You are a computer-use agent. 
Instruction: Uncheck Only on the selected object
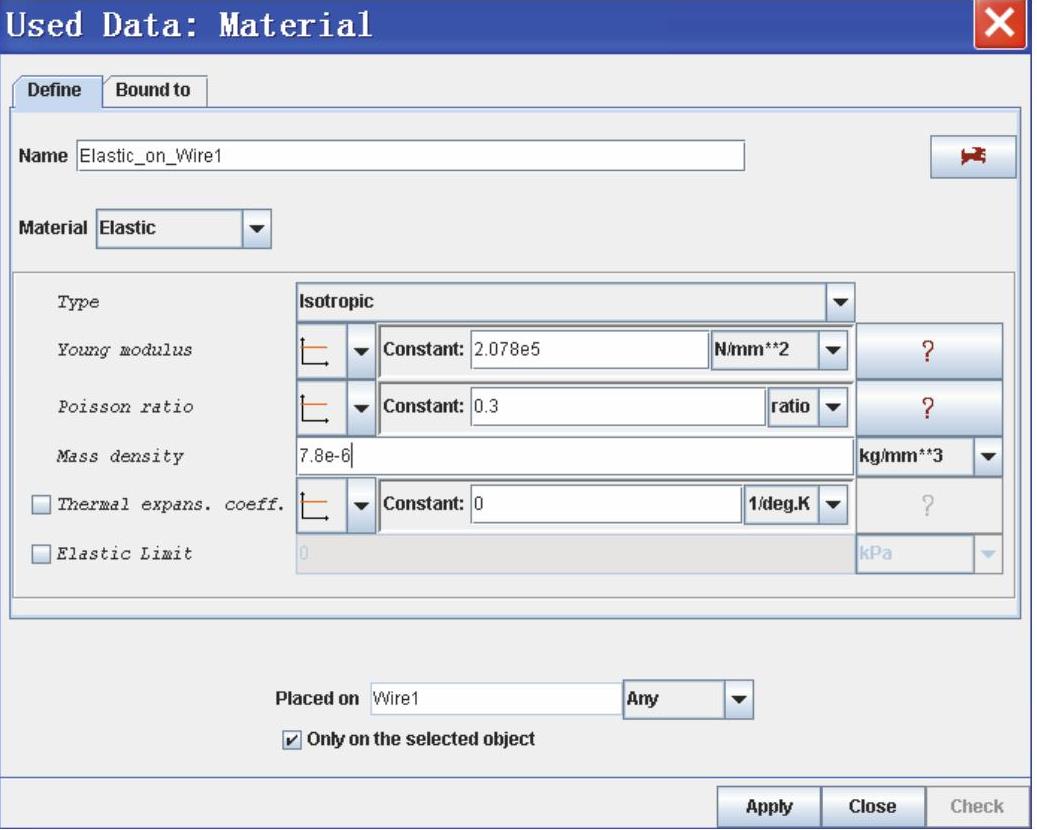tap(292, 740)
